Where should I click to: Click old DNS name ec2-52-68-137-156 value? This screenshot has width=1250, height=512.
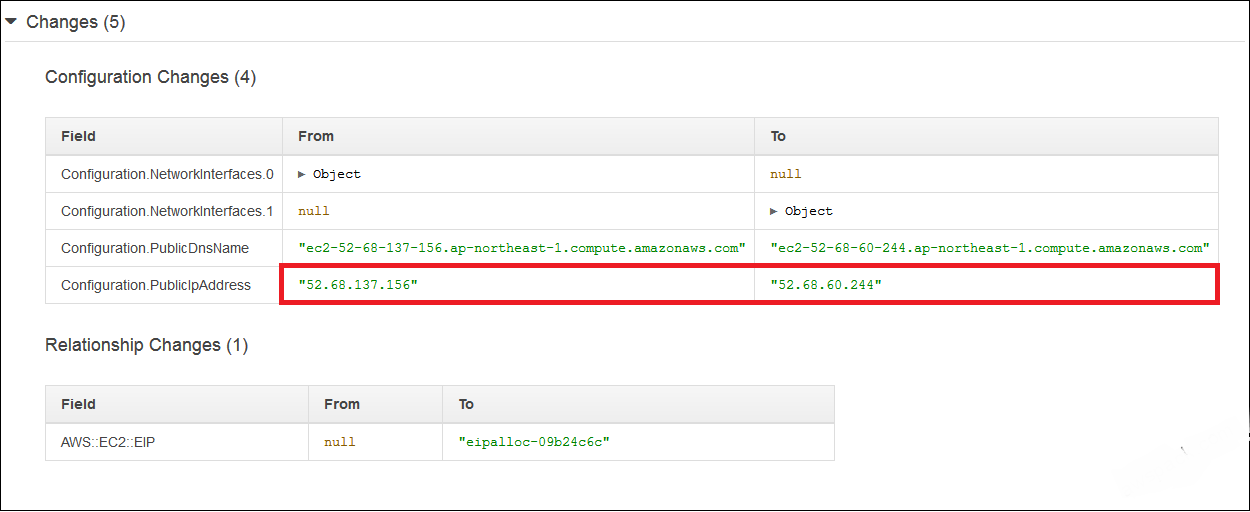pyautogui.click(x=522, y=248)
